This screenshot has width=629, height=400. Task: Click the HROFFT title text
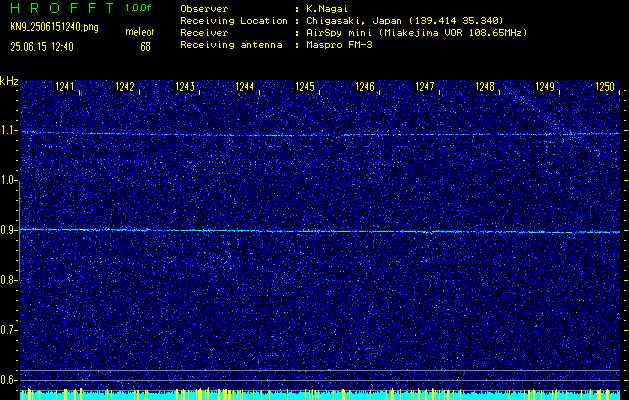tap(62, 8)
